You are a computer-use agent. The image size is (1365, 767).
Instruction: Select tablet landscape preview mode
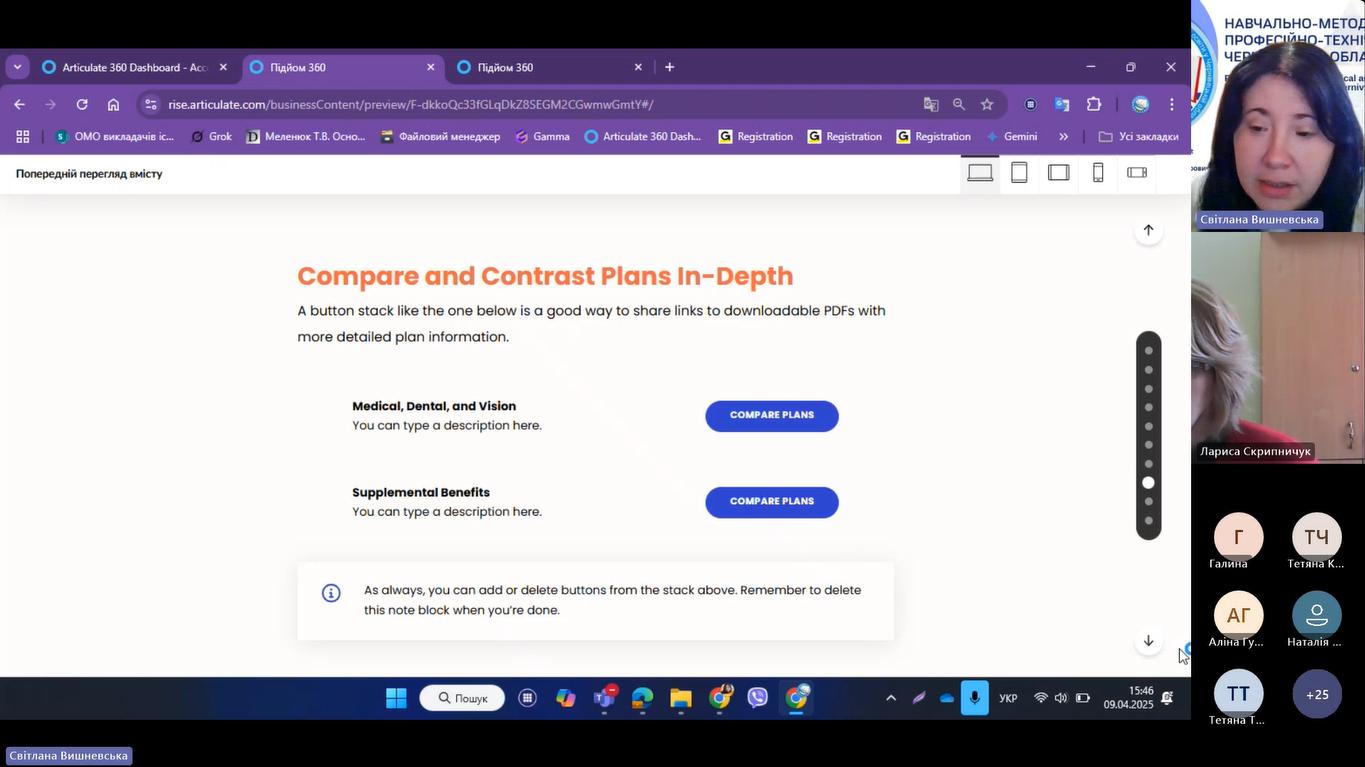(x=1058, y=173)
